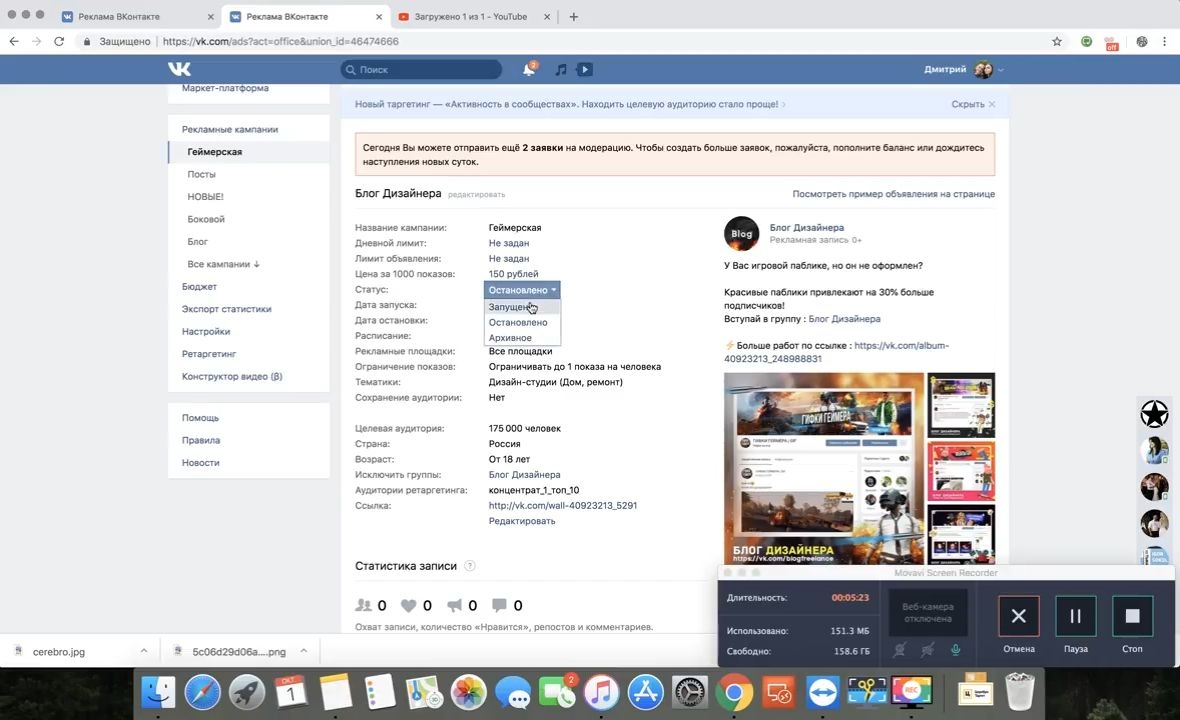Click the VK logo in header
Screen dimensions: 1180x720
[179, 69]
